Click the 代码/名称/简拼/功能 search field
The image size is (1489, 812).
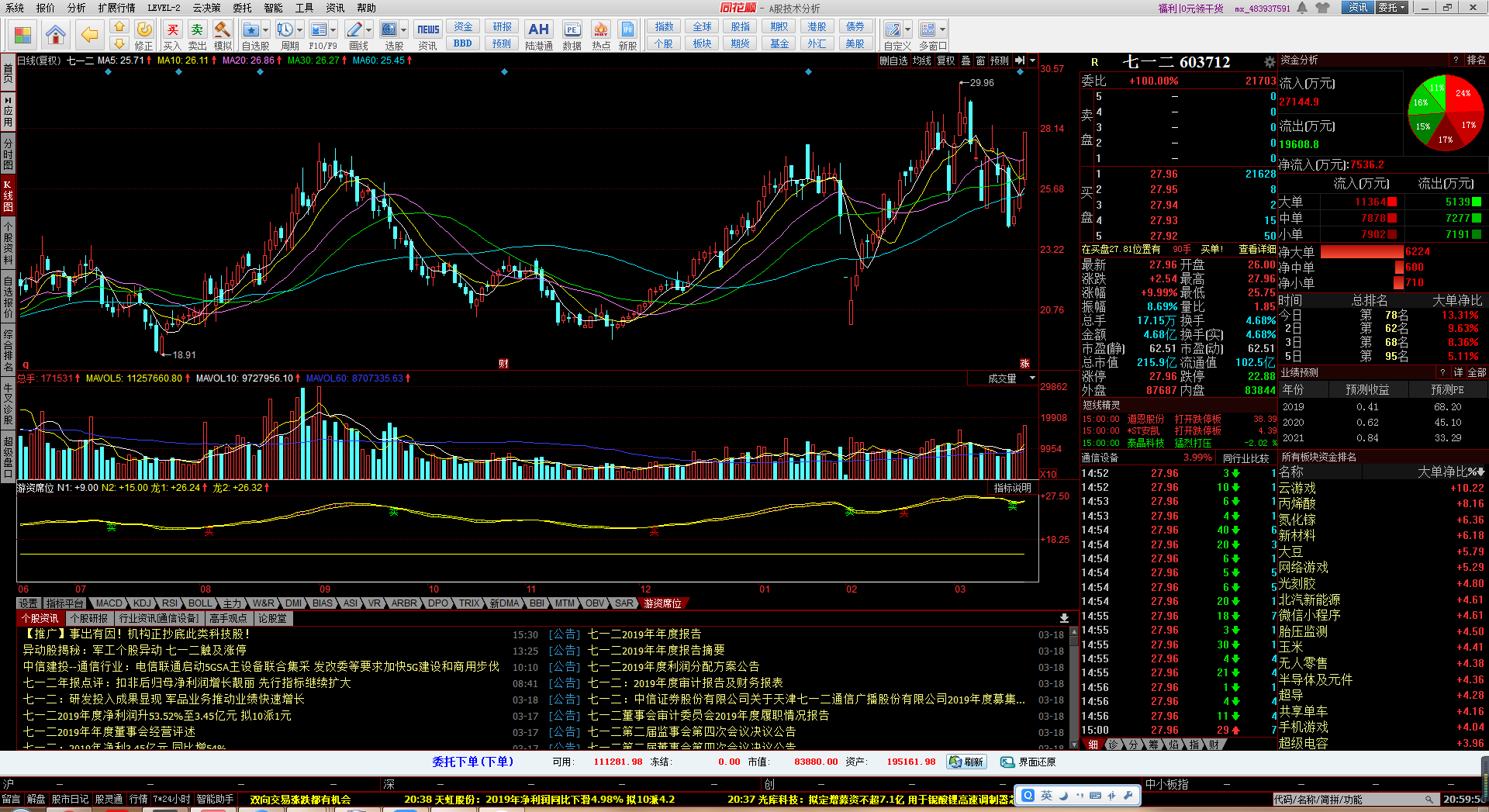1354,799
